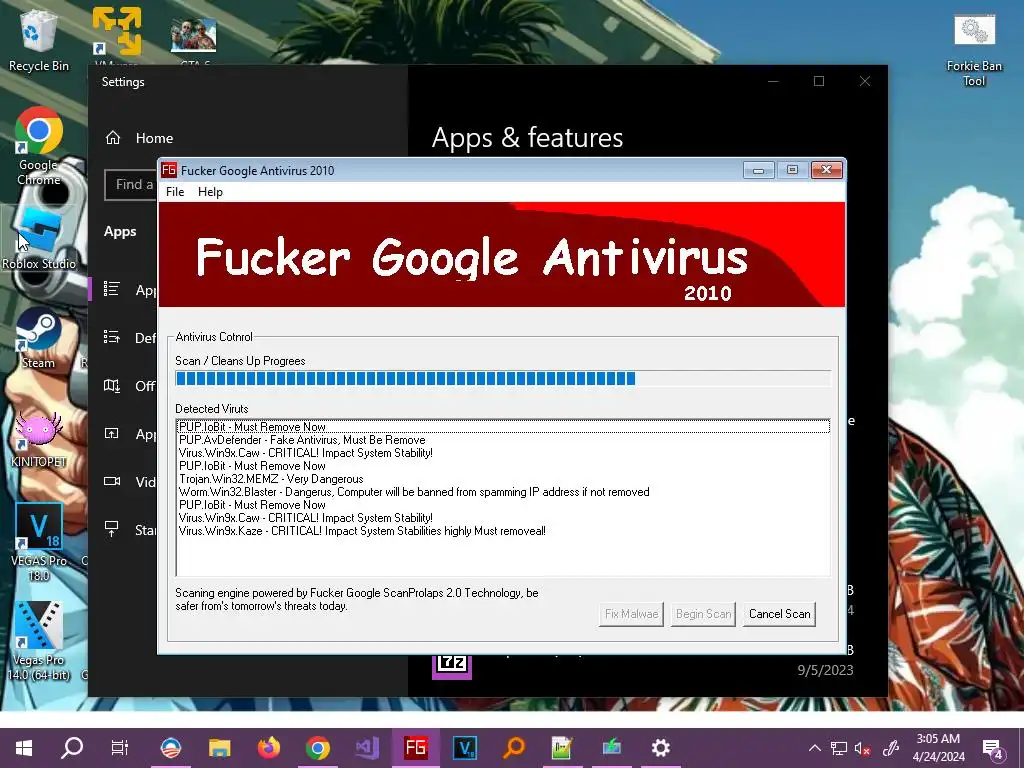
Task: Go to Home in Settings window
Action: 139,138
